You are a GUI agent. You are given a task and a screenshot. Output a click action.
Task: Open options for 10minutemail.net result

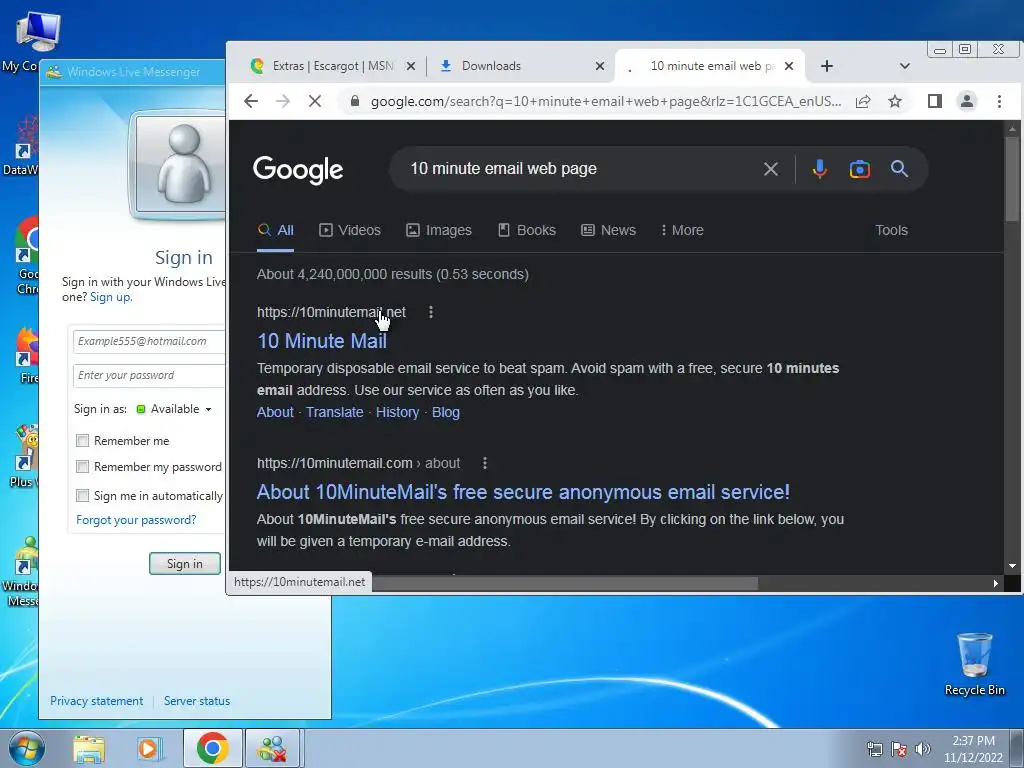pyautogui.click(x=430, y=312)
